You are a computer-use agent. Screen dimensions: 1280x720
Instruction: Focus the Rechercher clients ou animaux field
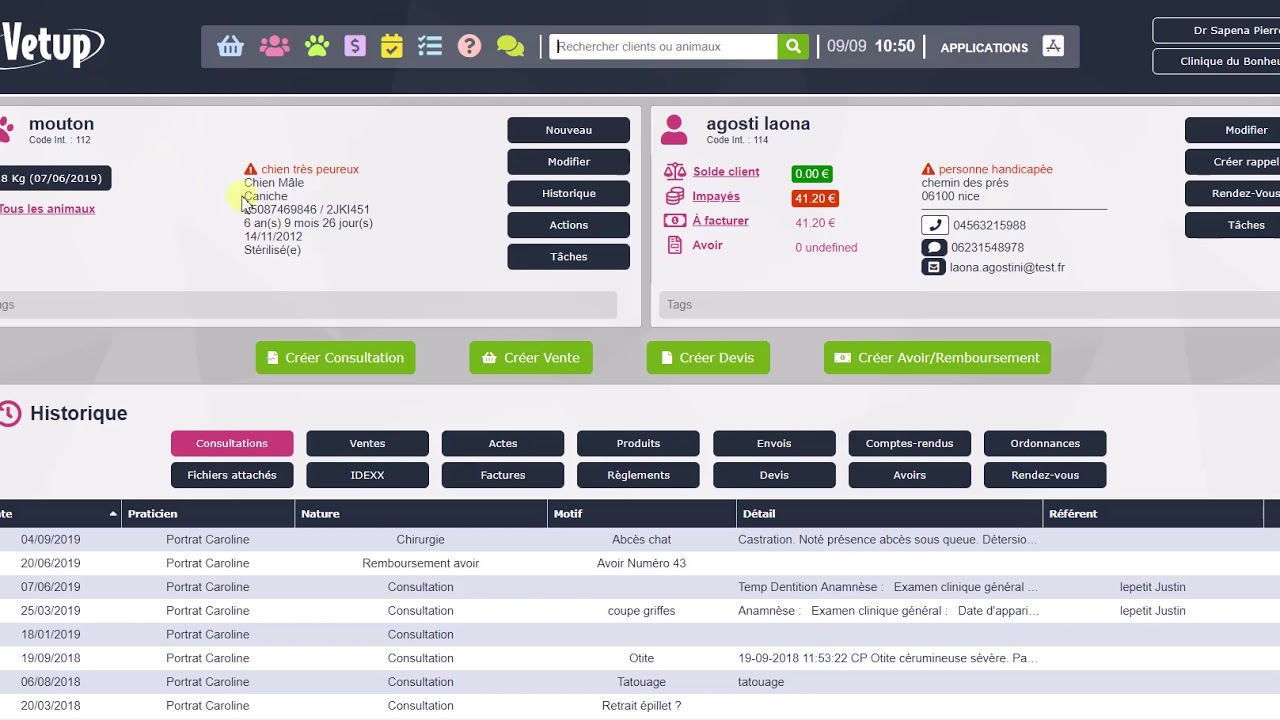663,47
